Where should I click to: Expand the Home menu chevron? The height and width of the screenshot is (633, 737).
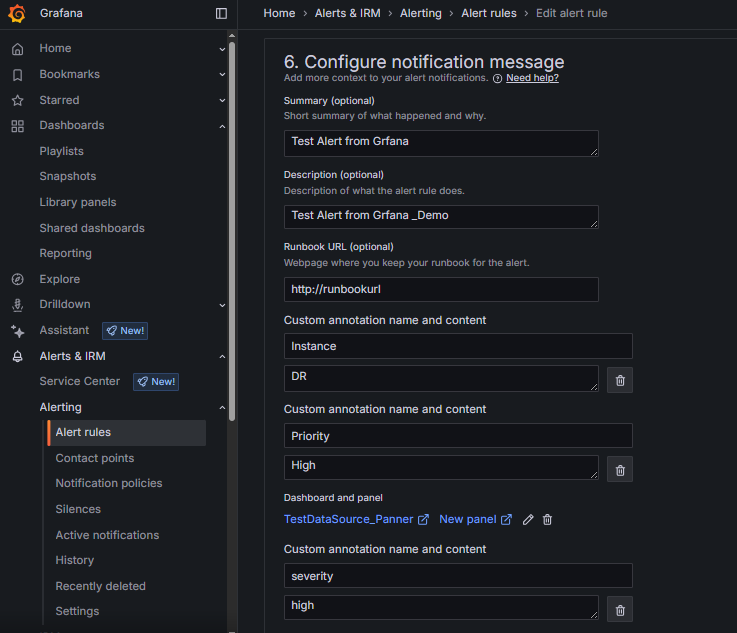coord(222,49)
